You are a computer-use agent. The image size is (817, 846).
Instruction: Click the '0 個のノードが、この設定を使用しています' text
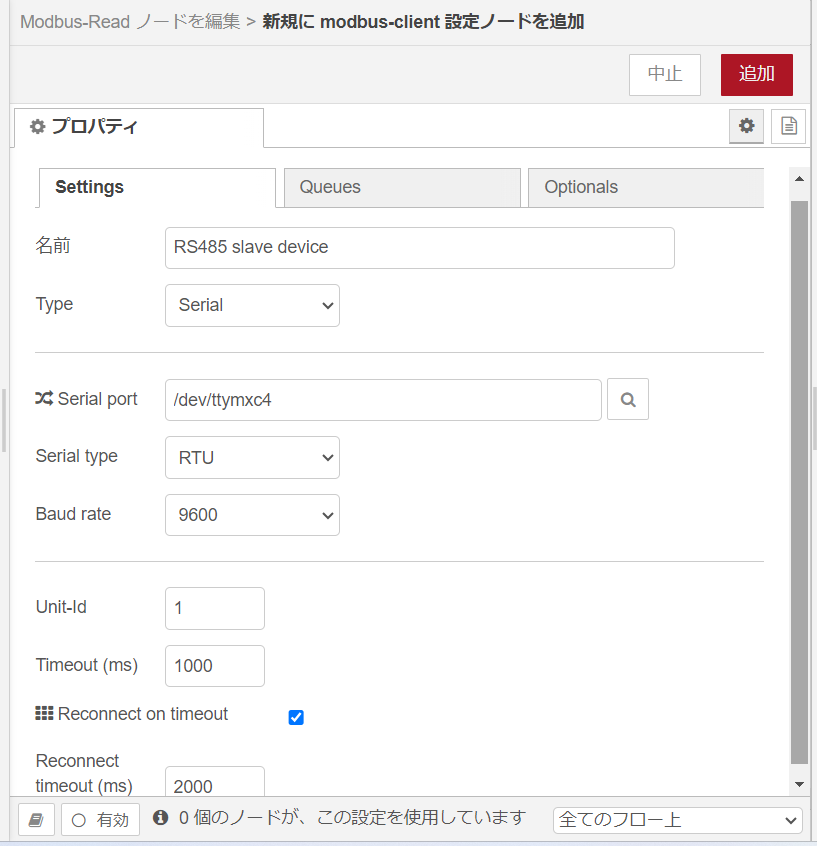[352, 818]
